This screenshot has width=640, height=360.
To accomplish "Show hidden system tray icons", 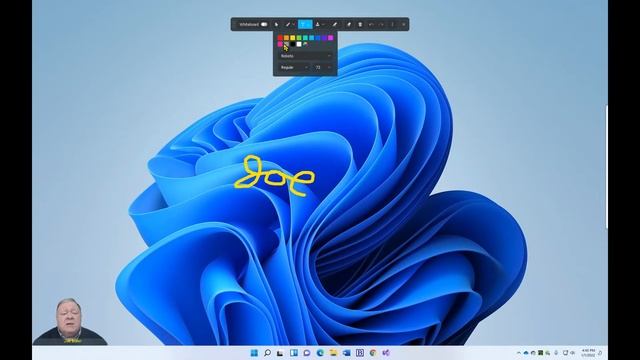I will (x=519, y=353).
